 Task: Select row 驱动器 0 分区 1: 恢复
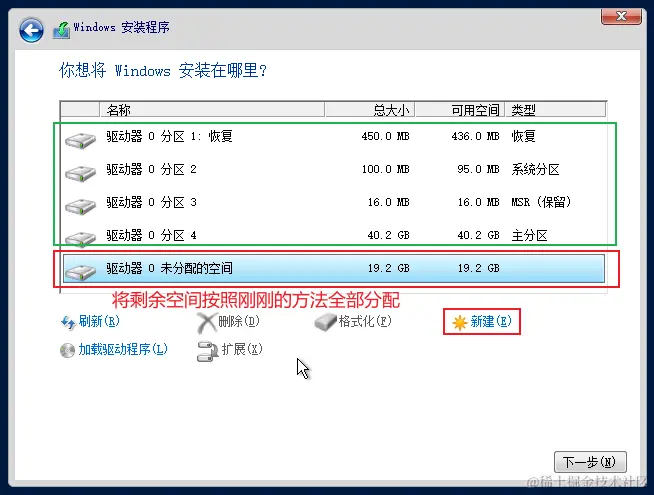(x=334, y=136)
